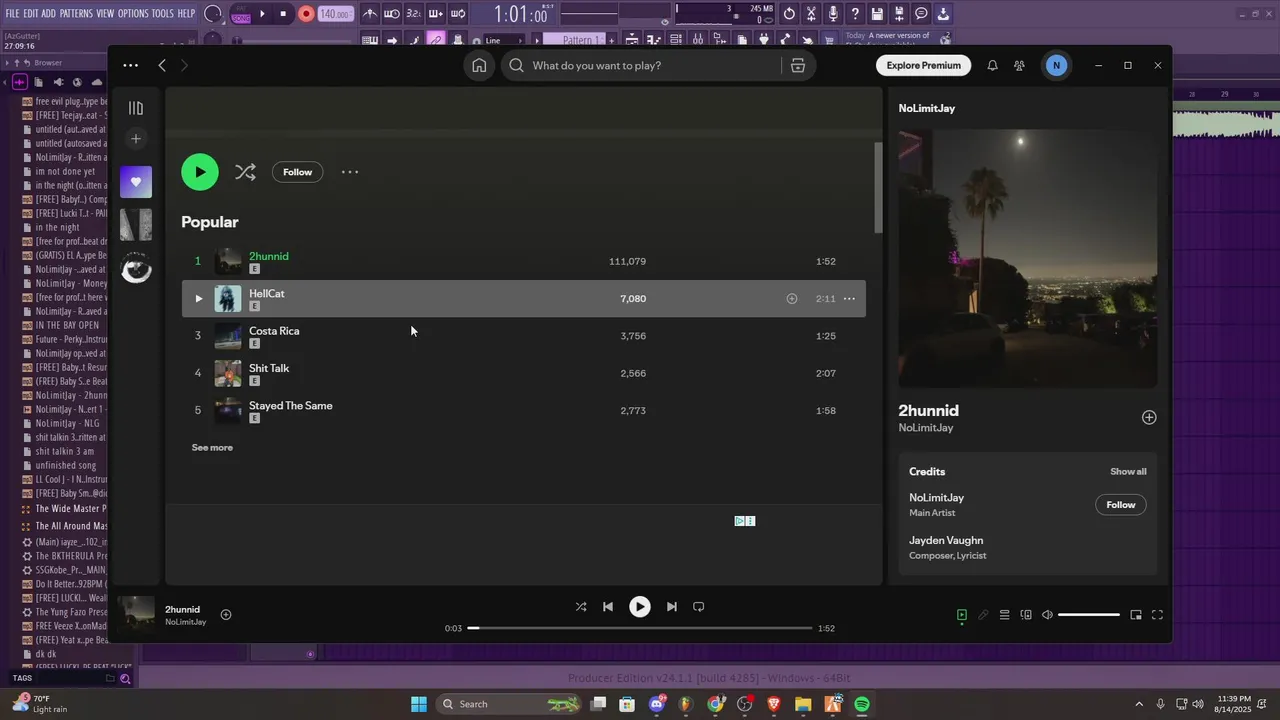
Task: Toggle Now Playing view button
Action: pyautogui.click(x=962, y=615)
